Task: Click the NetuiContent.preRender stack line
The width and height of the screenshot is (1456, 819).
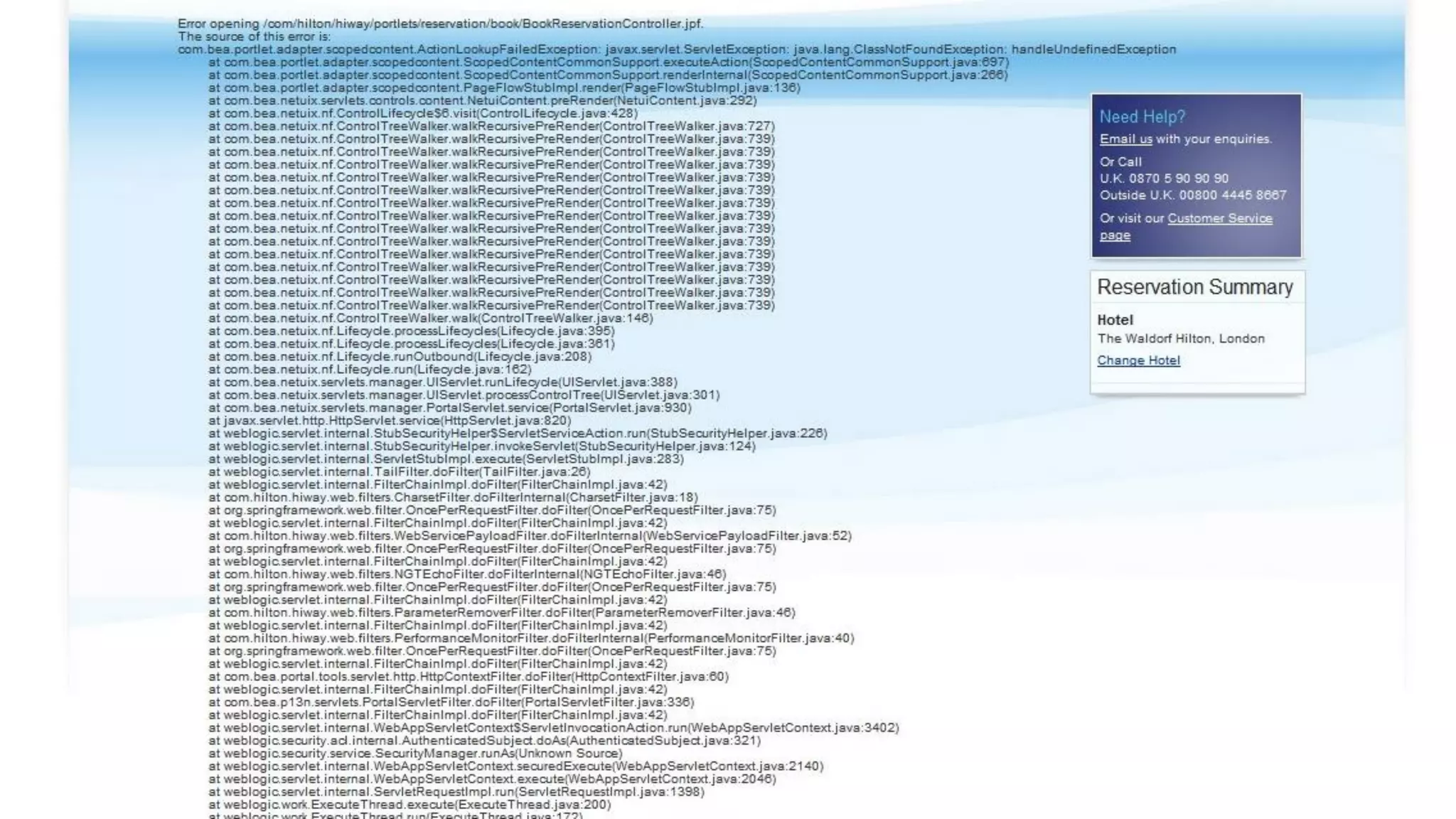Action: tap(482, 100)
